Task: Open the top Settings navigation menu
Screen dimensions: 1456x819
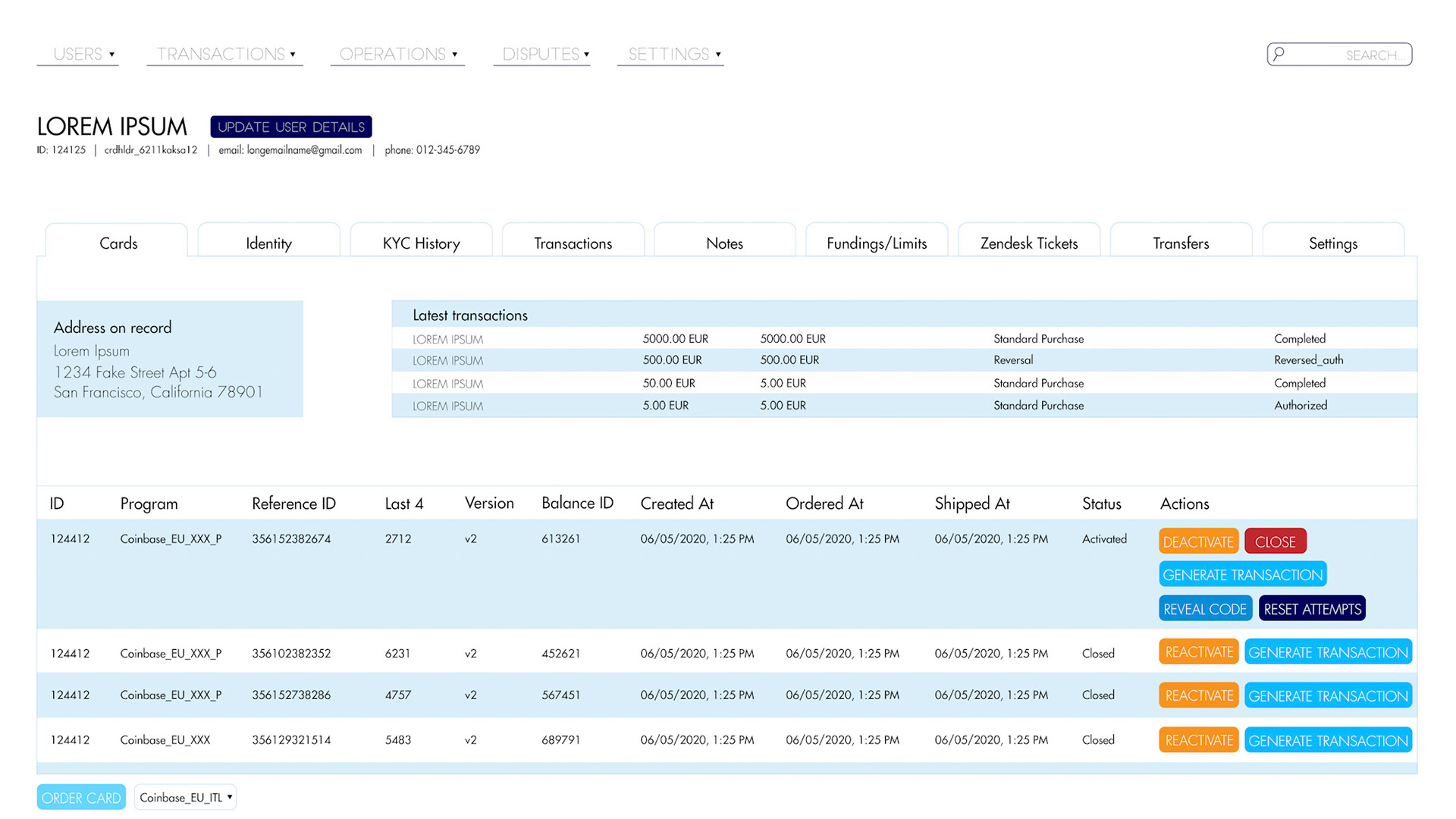Action: pyautogui.click(x=673, y=54)
